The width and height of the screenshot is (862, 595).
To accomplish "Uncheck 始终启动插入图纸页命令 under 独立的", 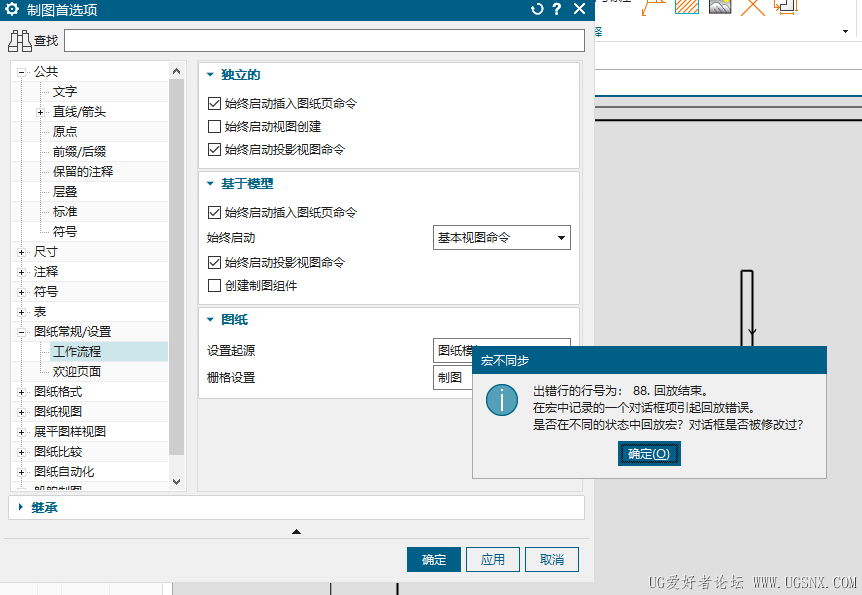I will 215,103.
